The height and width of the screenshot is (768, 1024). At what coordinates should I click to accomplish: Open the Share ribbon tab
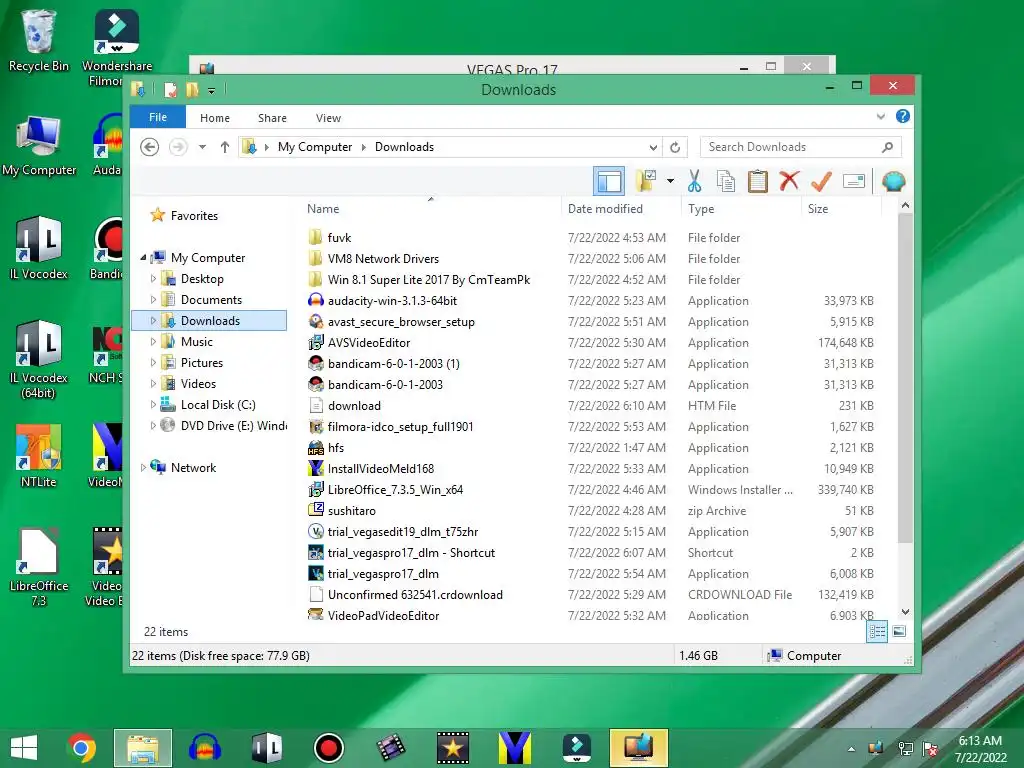click(x=272, y=118)
